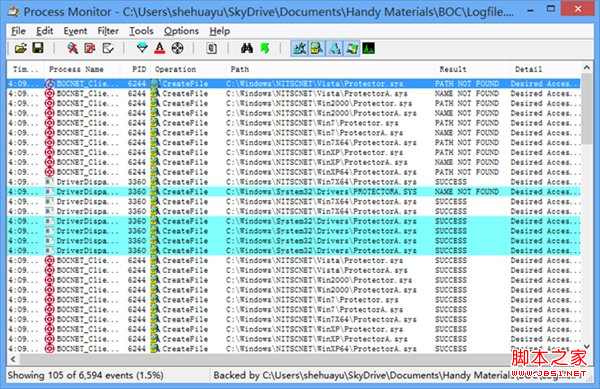
Task: Open the Filter menu
Action: point(108,31)
